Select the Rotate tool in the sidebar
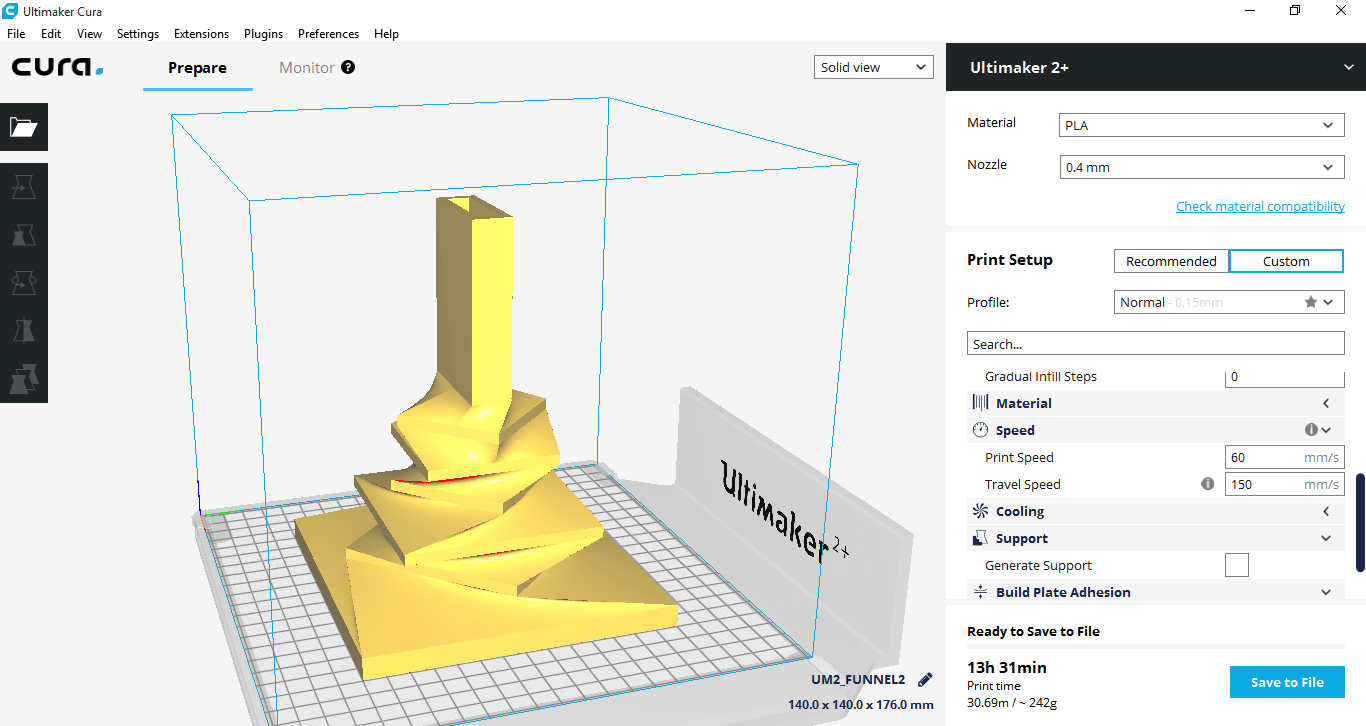Image resolution: width=1366 pixels, height=726 pixels. tap(24, 283)
